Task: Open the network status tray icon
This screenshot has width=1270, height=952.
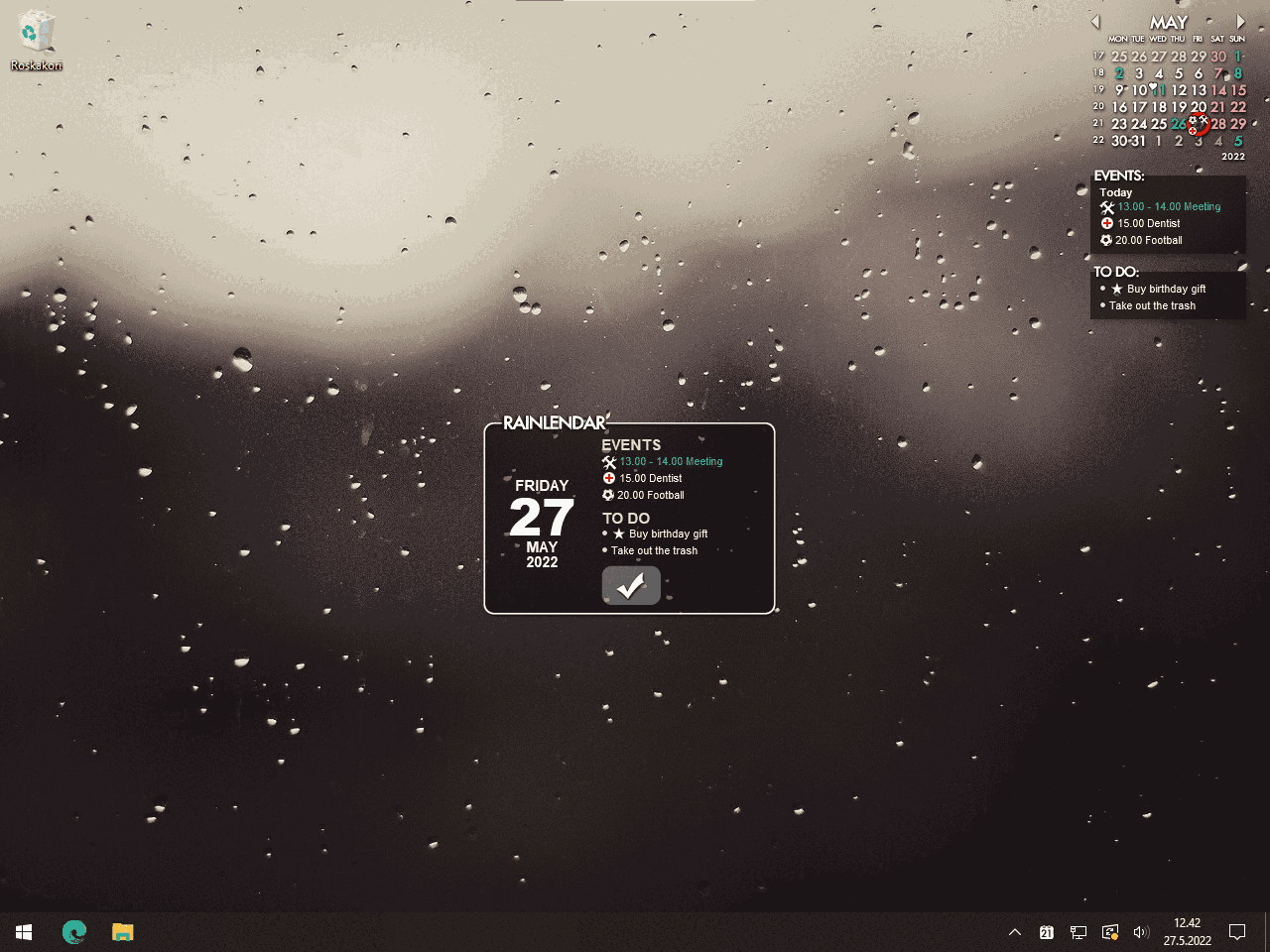Action: tap(1078, 932)
